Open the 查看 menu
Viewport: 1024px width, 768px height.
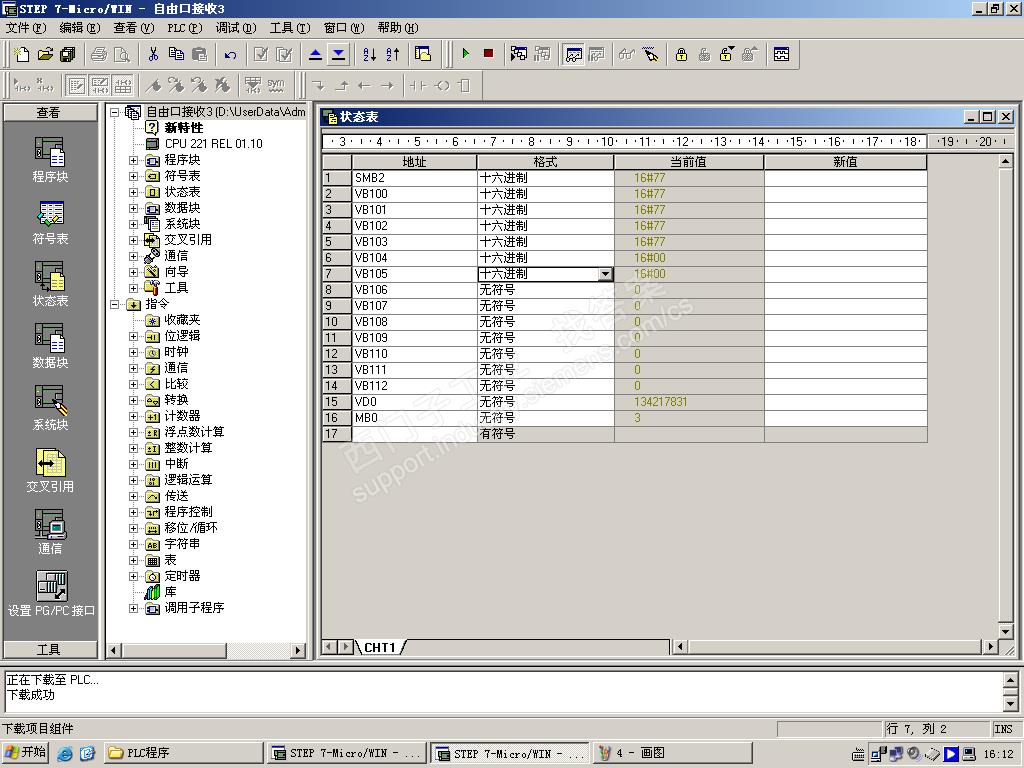click(133, 27)
